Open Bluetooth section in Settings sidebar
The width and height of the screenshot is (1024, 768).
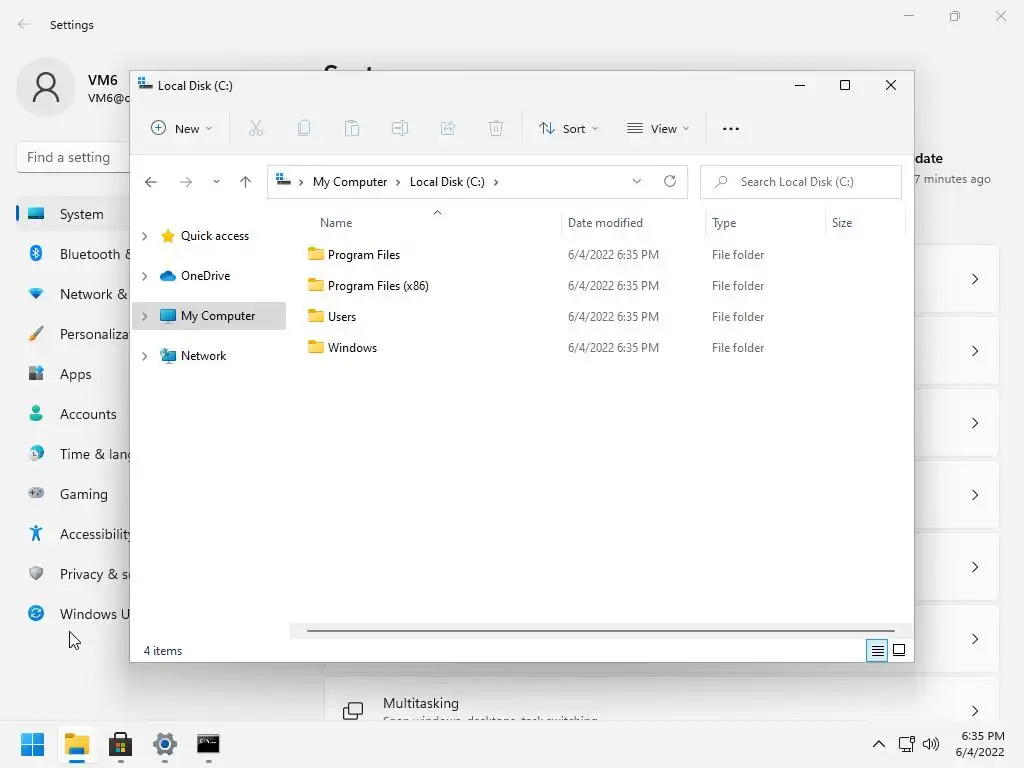[x=72, y=254]
